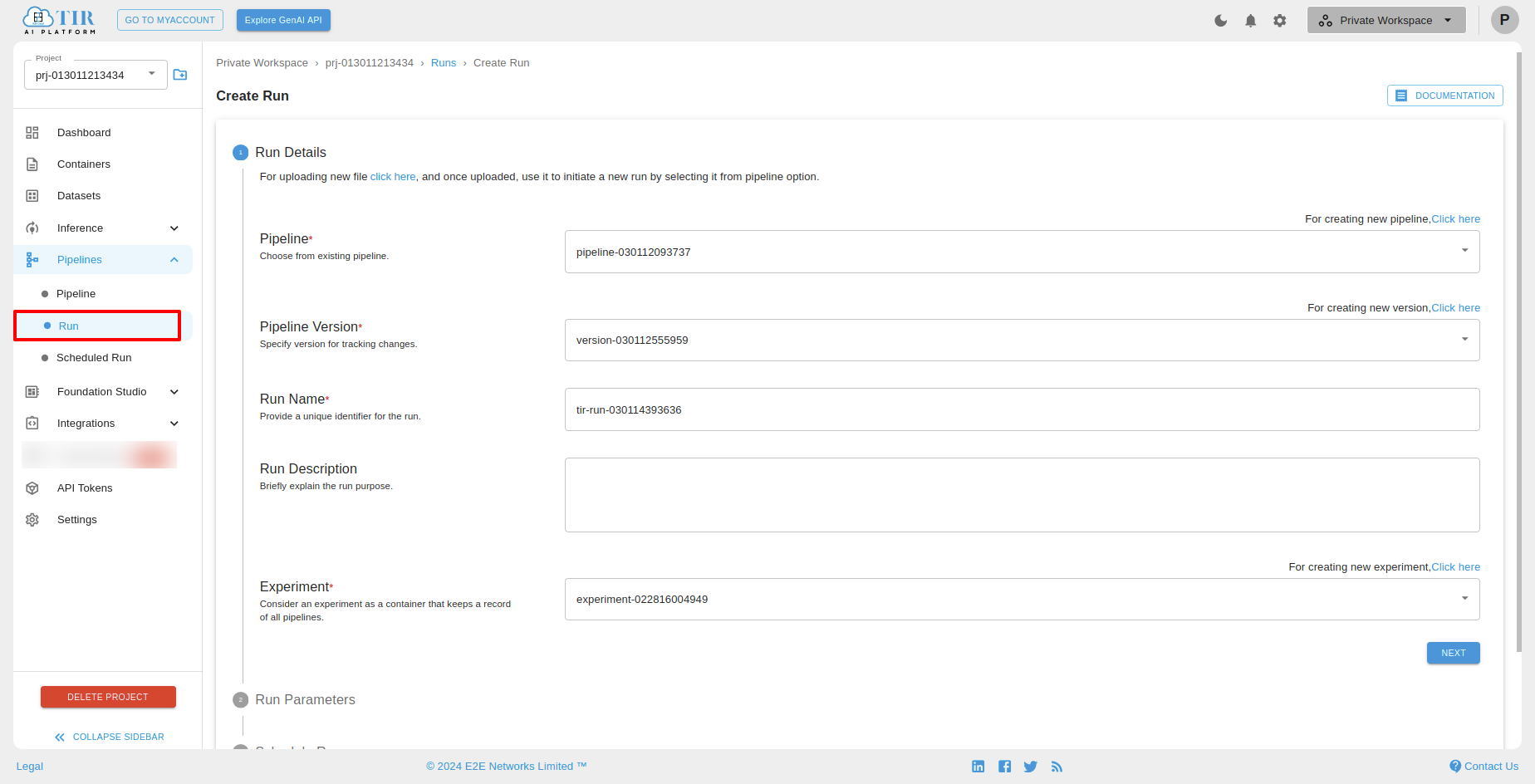Viewport: 1535px width, 784px height.
Task: Click the TIR AI Platform logo
Action: [x=59, y=20]
